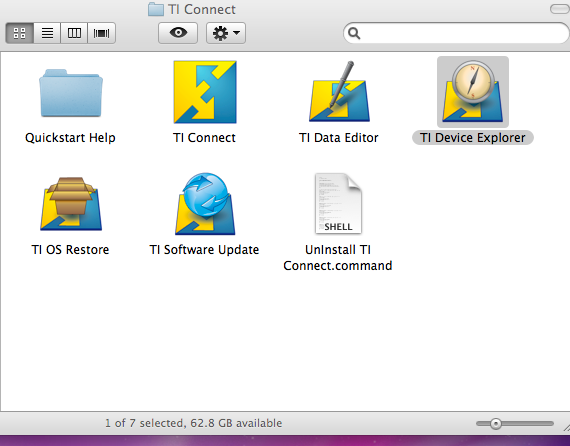
Task: Click the 'TI Software Update' name label
Action: tap(204, 250)
